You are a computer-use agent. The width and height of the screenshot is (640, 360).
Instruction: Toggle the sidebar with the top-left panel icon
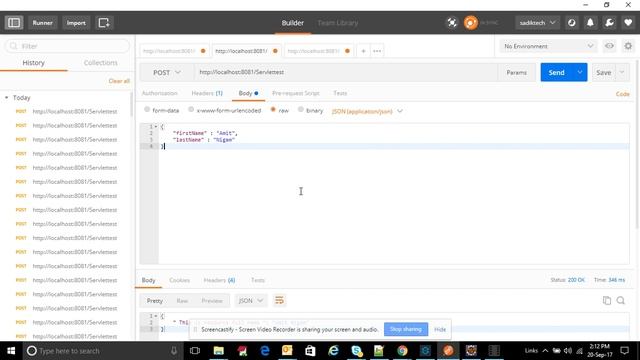point(14,22)
